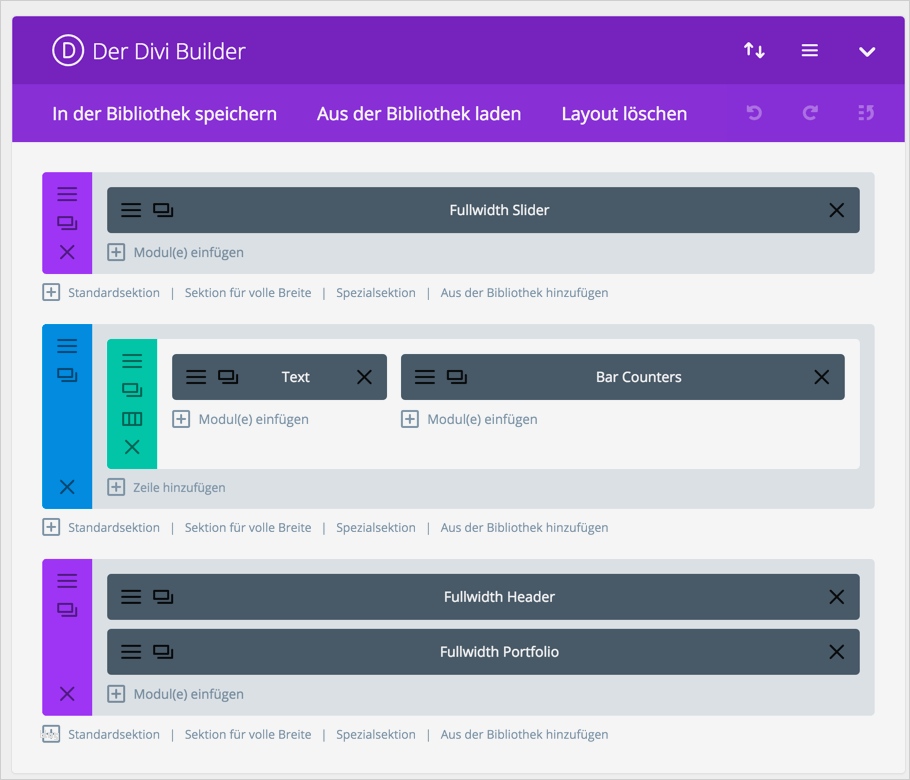The image size is (910, 780).
Task: Add from library below blue section
Action: 524,528
